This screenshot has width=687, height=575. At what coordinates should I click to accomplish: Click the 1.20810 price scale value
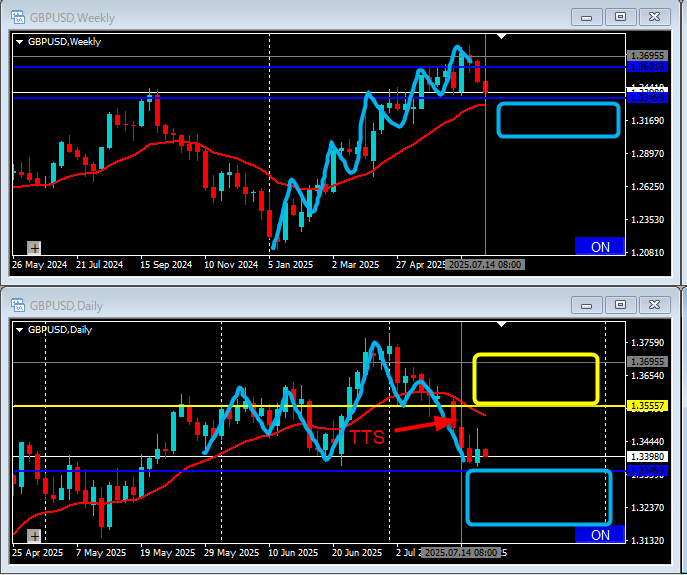[x=647, y=252]
